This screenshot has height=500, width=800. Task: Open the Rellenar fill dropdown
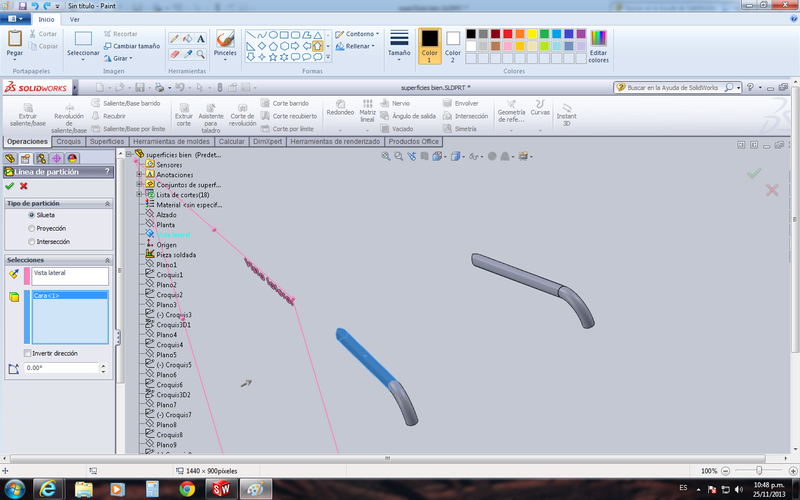[x=356, y=46]
